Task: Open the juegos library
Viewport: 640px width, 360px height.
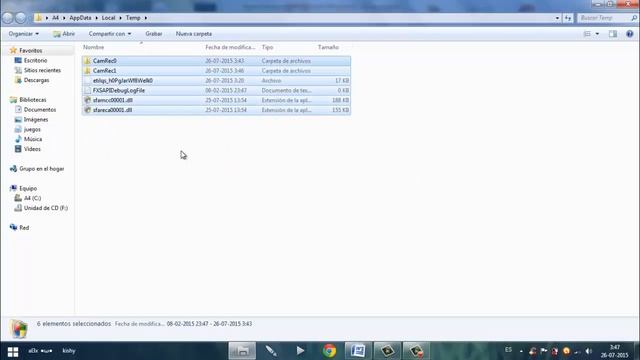Action: pyautogui.click(x=32, y=129)
